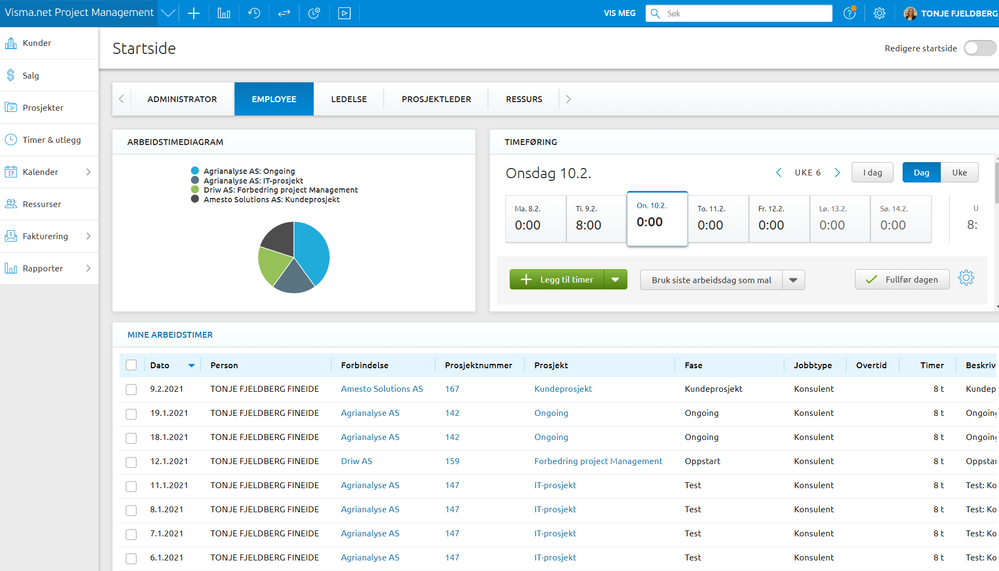Click the play video icon in top bar
The image size is (999, 571).
pyautogui.click(x=344, y=13)
